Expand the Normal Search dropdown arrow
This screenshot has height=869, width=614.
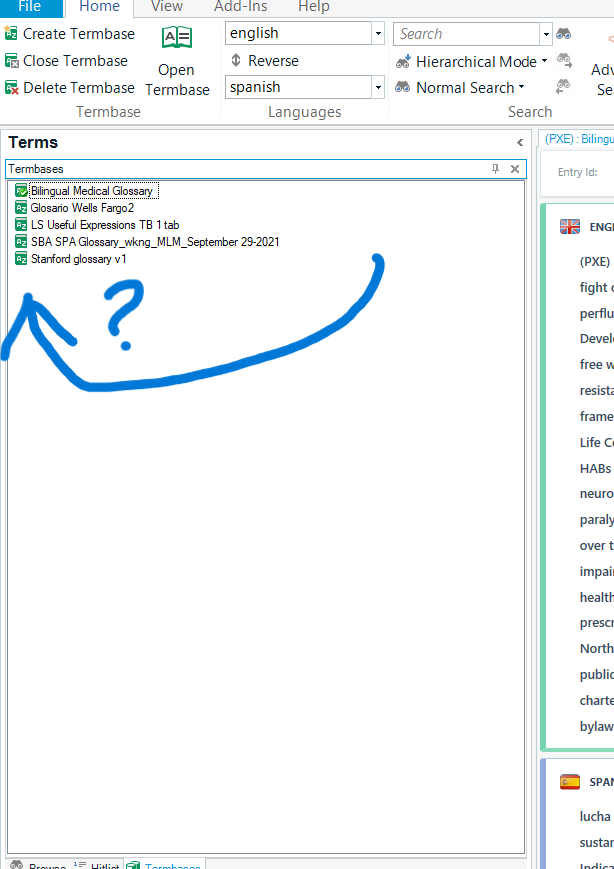point(521,88)
